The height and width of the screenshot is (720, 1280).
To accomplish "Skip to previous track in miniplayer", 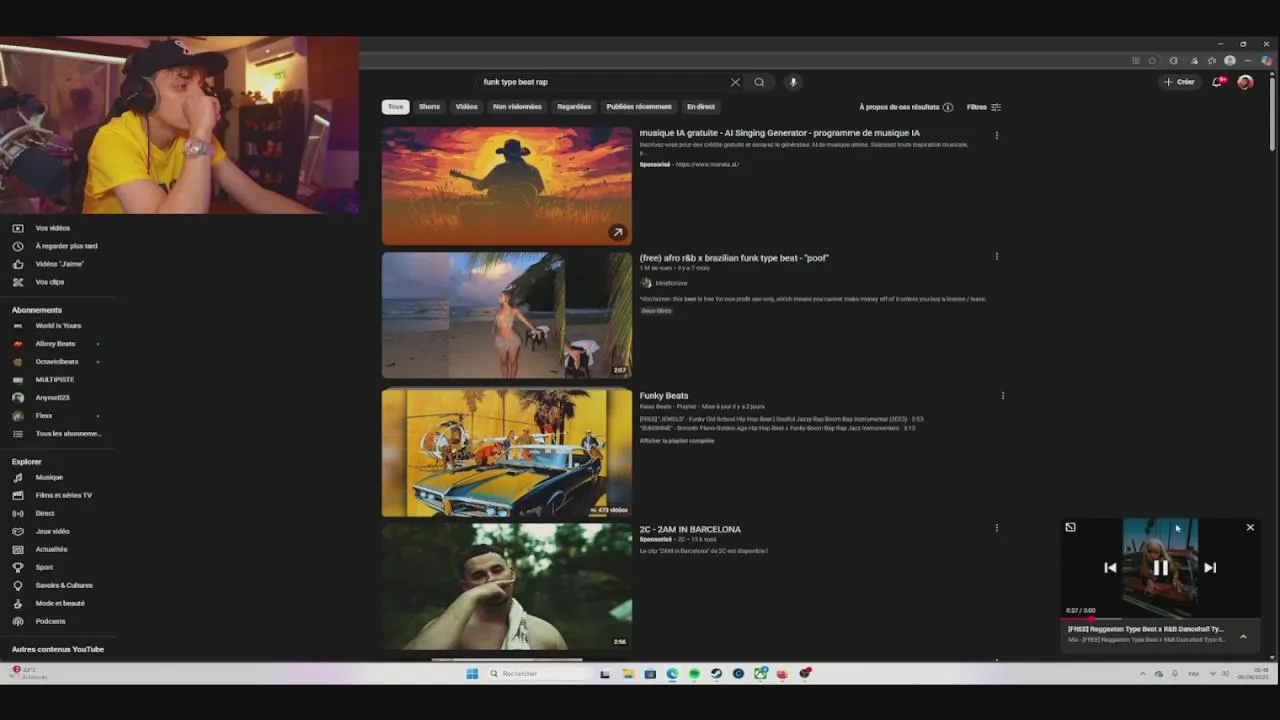I will click(x=1110, y=567).
